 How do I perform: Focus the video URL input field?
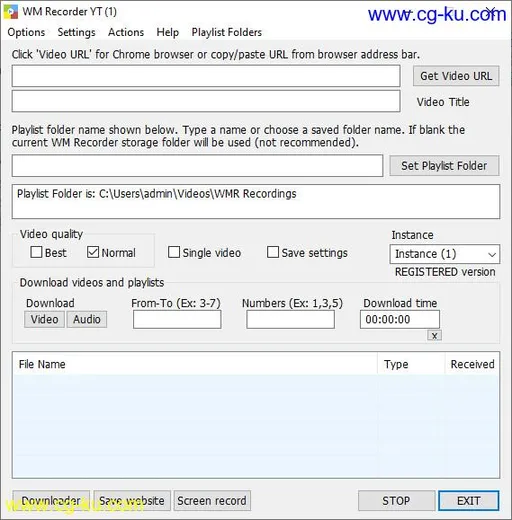pyautogui.click(x=206, y=76)
